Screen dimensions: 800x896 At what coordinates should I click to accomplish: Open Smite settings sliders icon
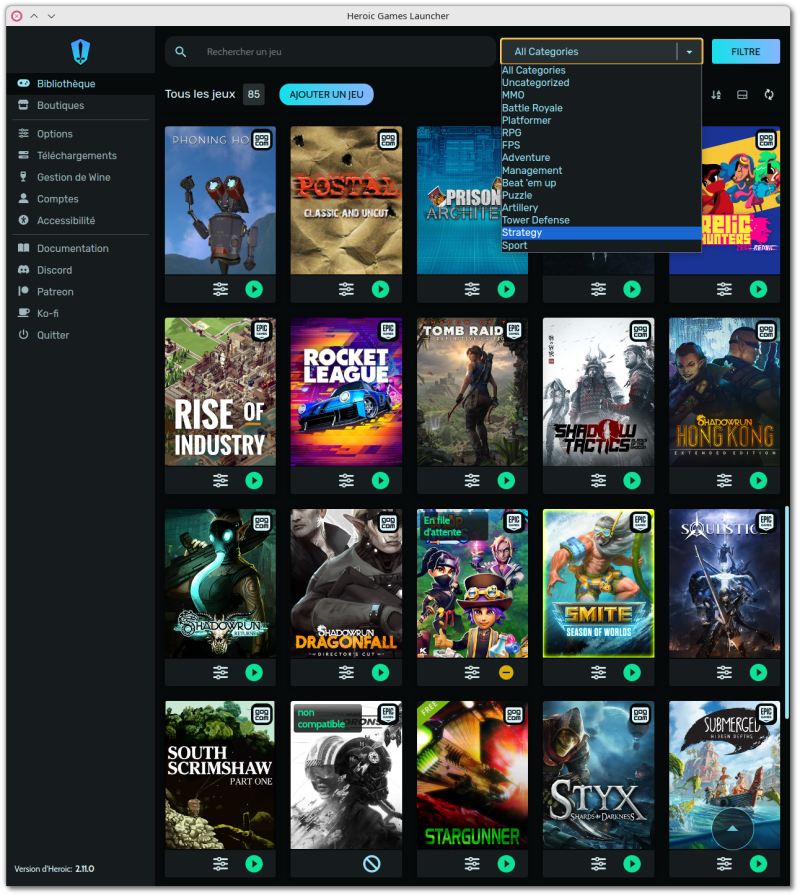(x=598, y=673)
